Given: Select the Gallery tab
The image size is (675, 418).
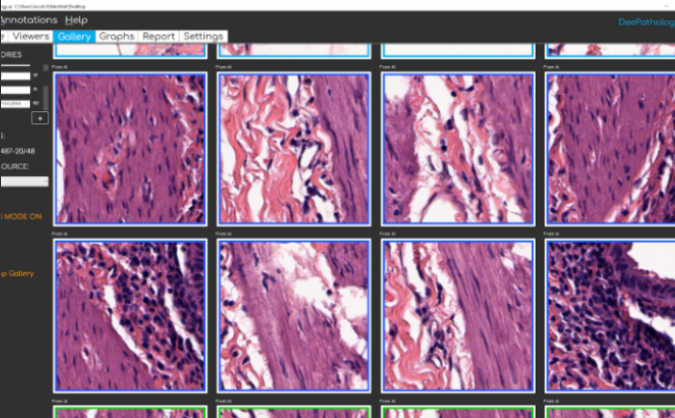Looking at the screenshot, I should pos(74,37).
